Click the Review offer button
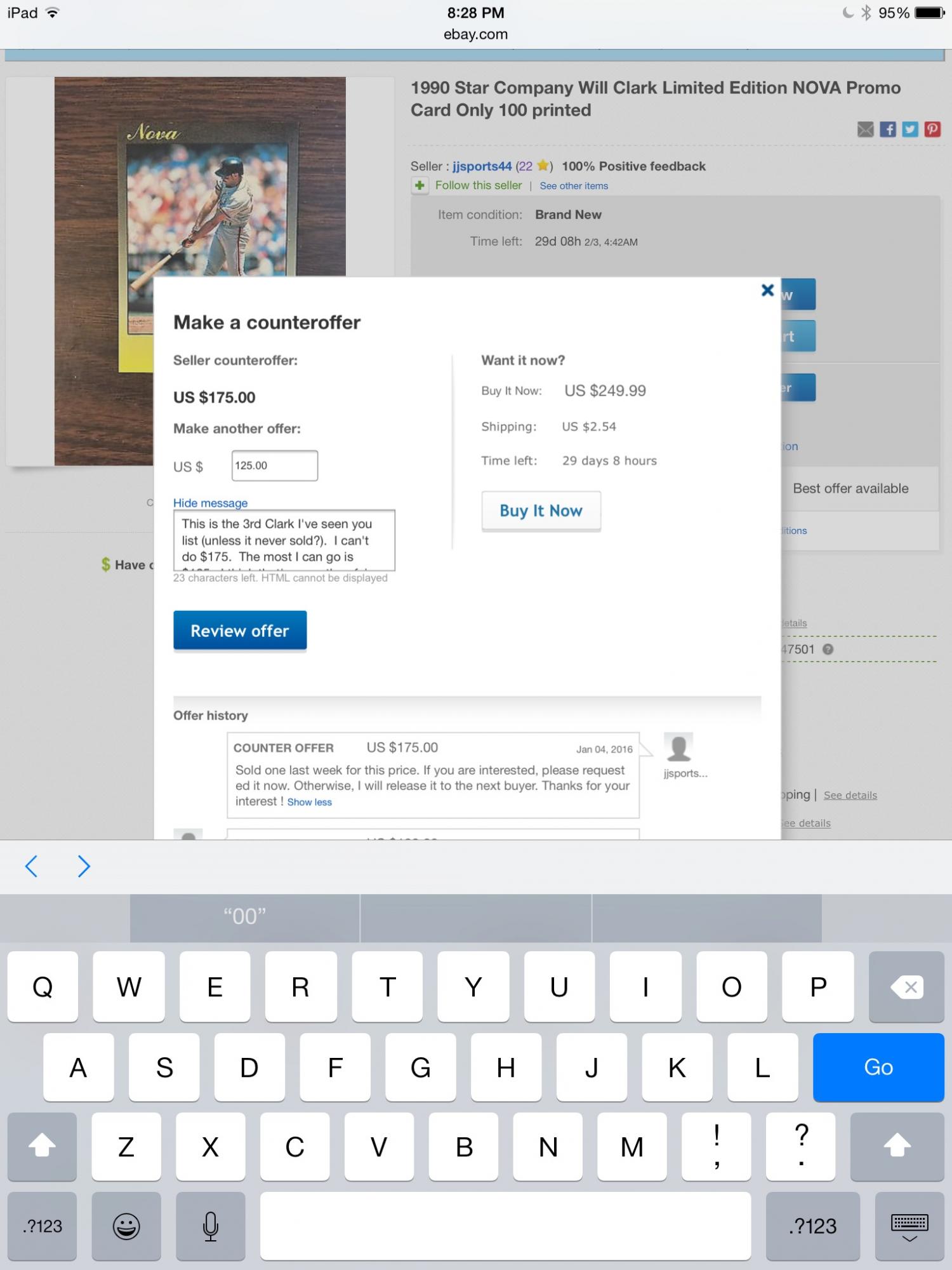952x1270 pixels. (240, 631)
